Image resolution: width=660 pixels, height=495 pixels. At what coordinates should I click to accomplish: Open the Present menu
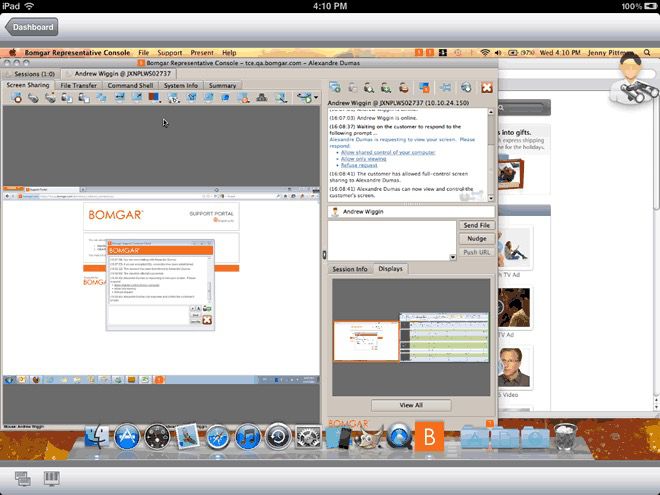pos(202,53)
